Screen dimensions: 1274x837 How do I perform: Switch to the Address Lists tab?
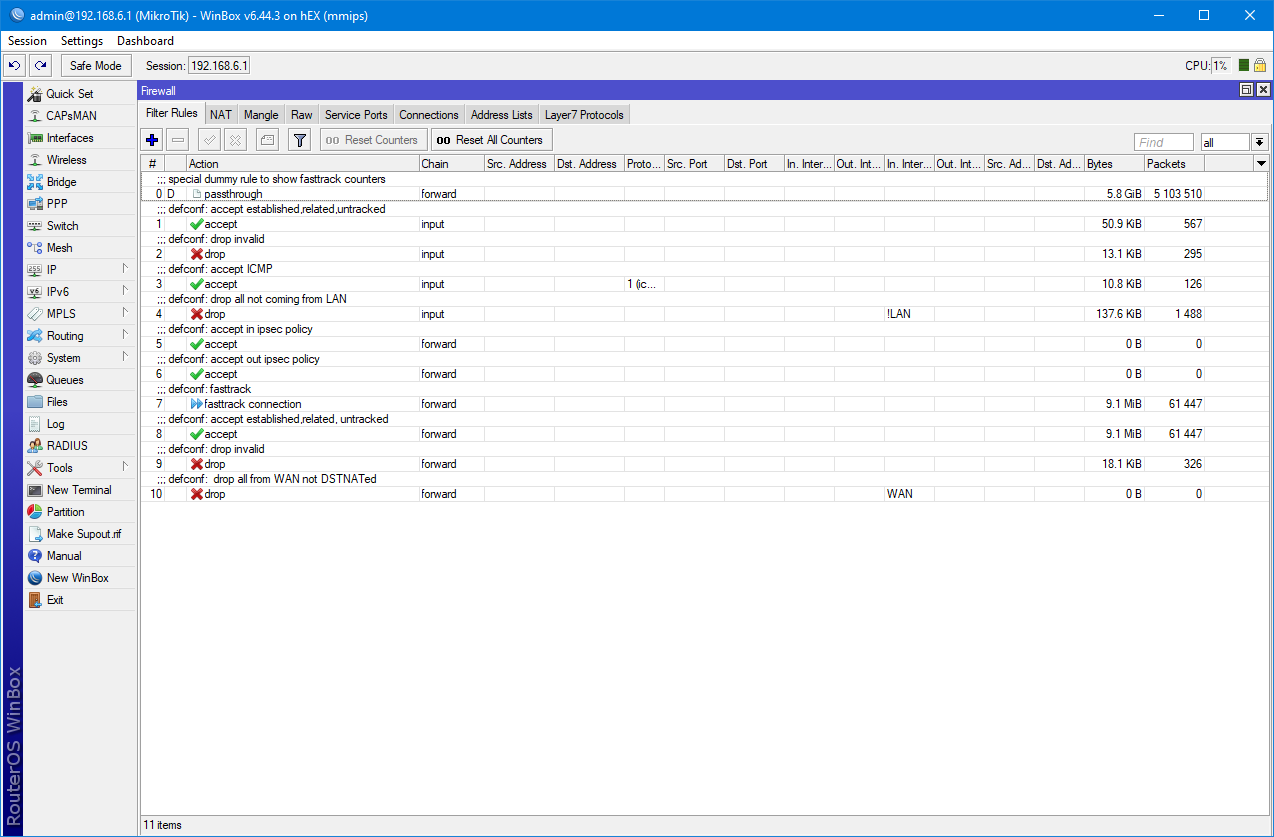pyautogui.click(x=502, y=114)
